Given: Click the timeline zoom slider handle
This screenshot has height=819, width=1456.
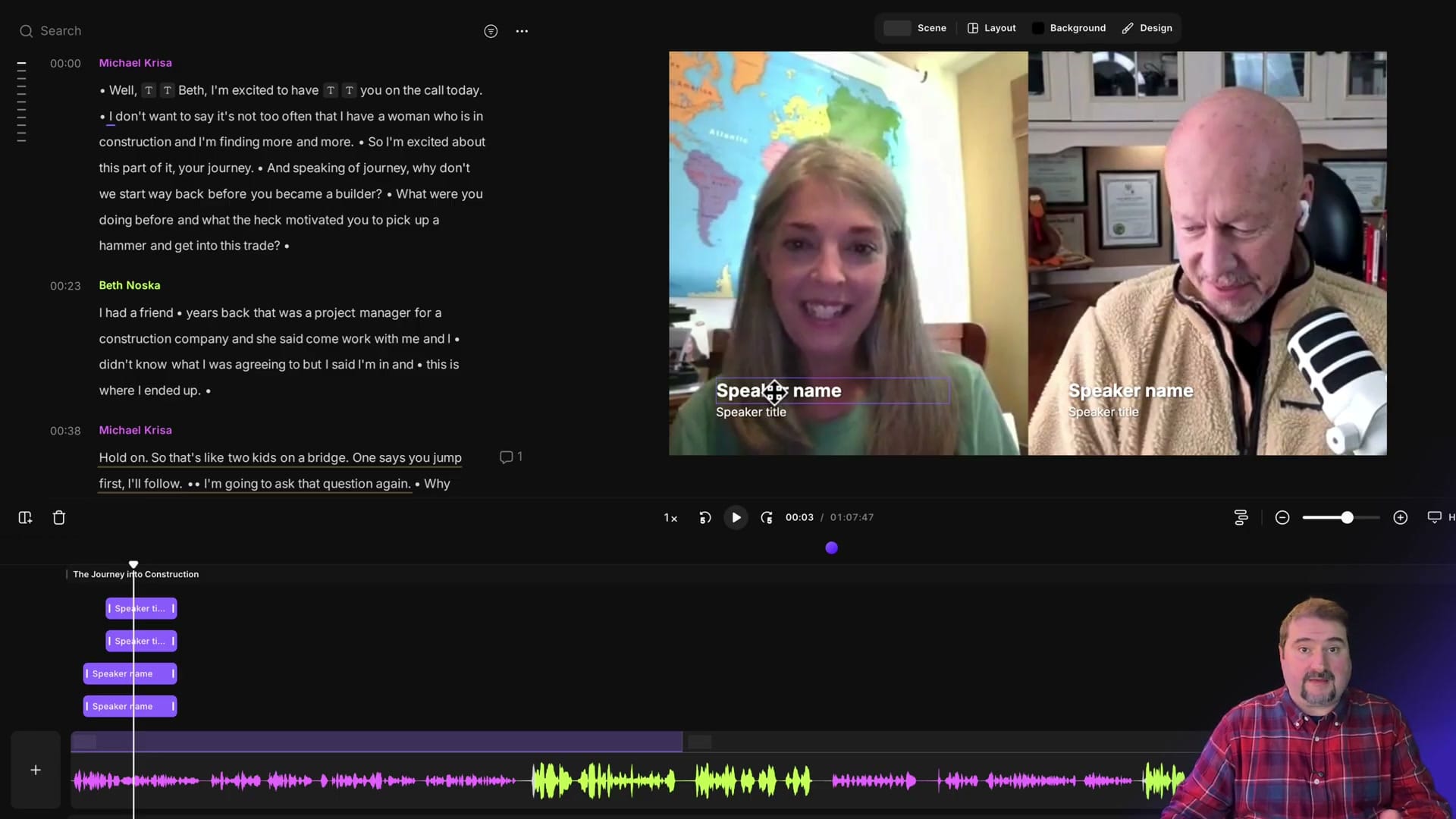Looking at the screenshot, I should point(1347,517).
